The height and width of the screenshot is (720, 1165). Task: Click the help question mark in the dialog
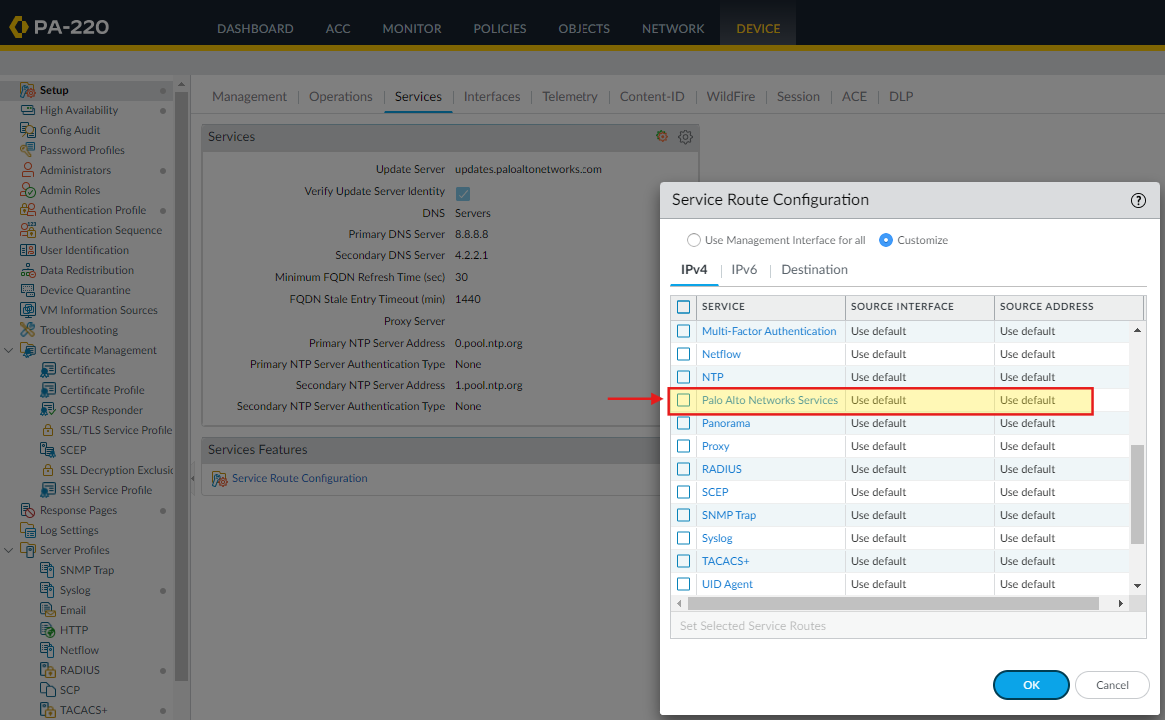1138,200
